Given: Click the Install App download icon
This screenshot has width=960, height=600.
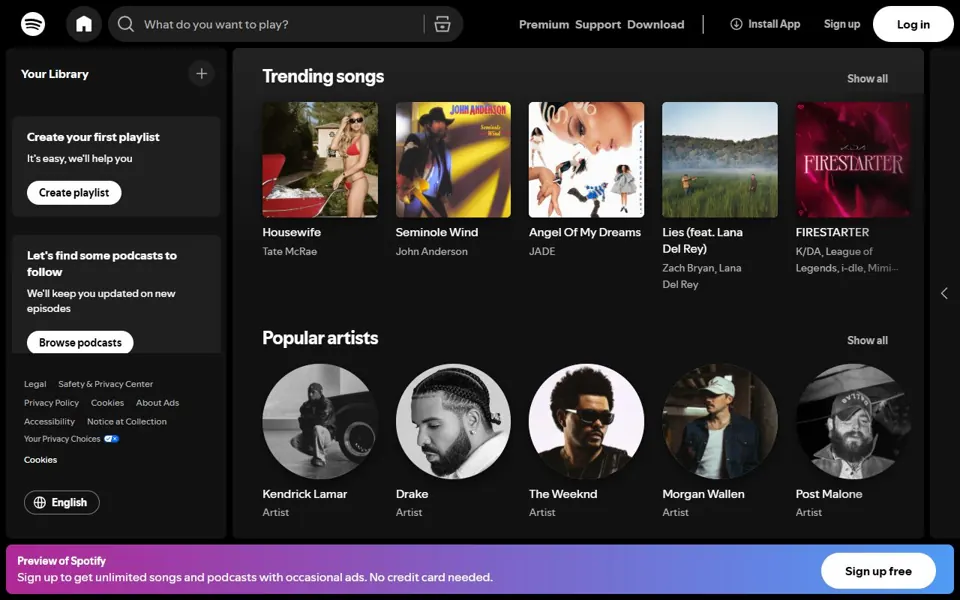Looking at the screenshot, I should [x=736, y=24].
